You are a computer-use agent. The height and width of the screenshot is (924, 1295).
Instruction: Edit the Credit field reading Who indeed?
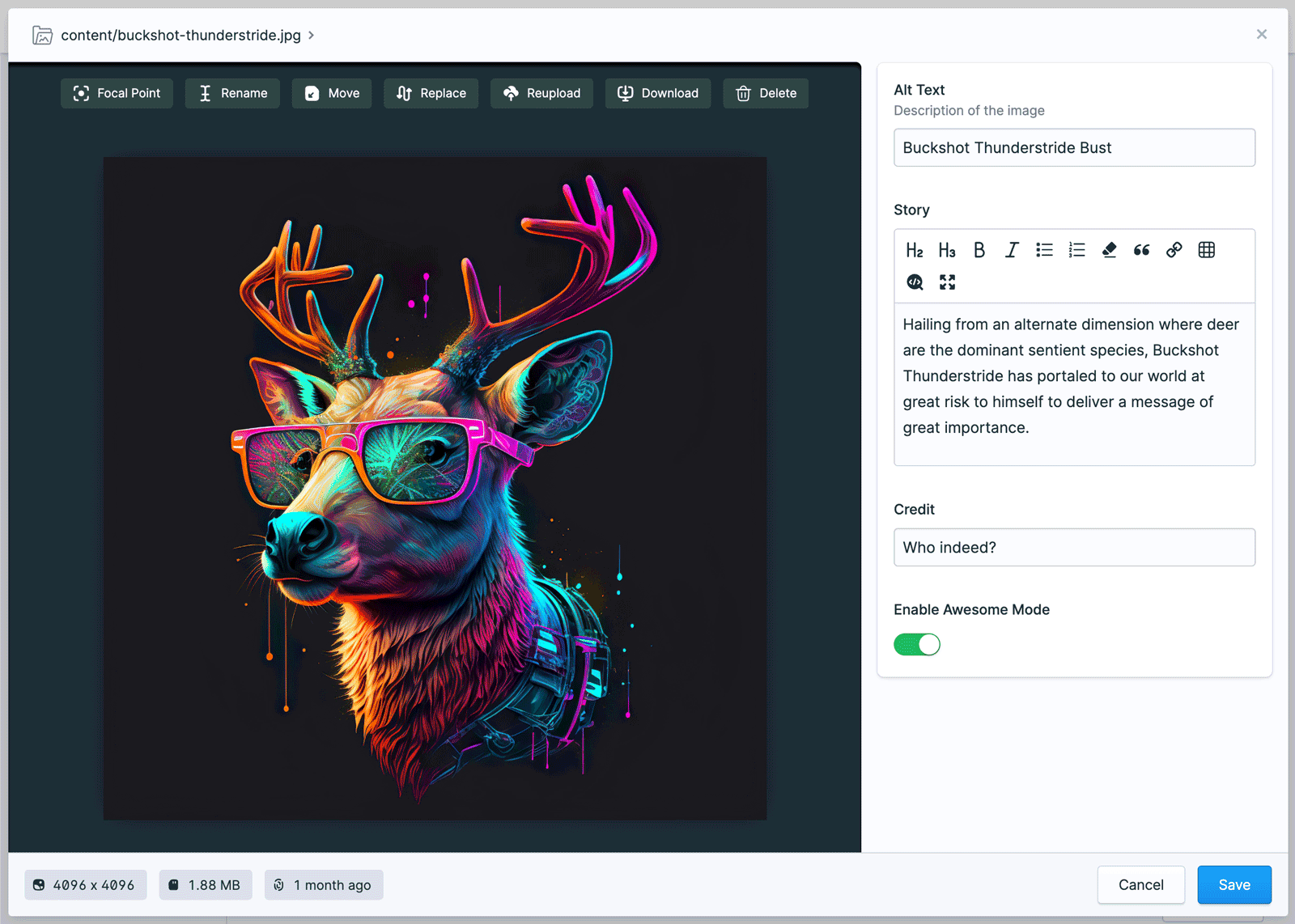click(x=1073, y=547)
